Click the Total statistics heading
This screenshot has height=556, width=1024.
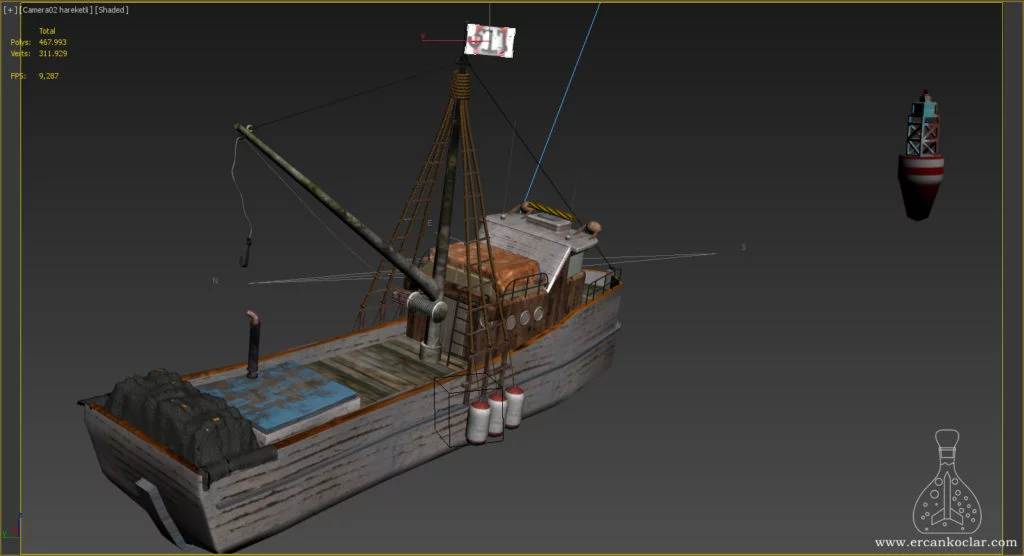[x=47, y=31]
